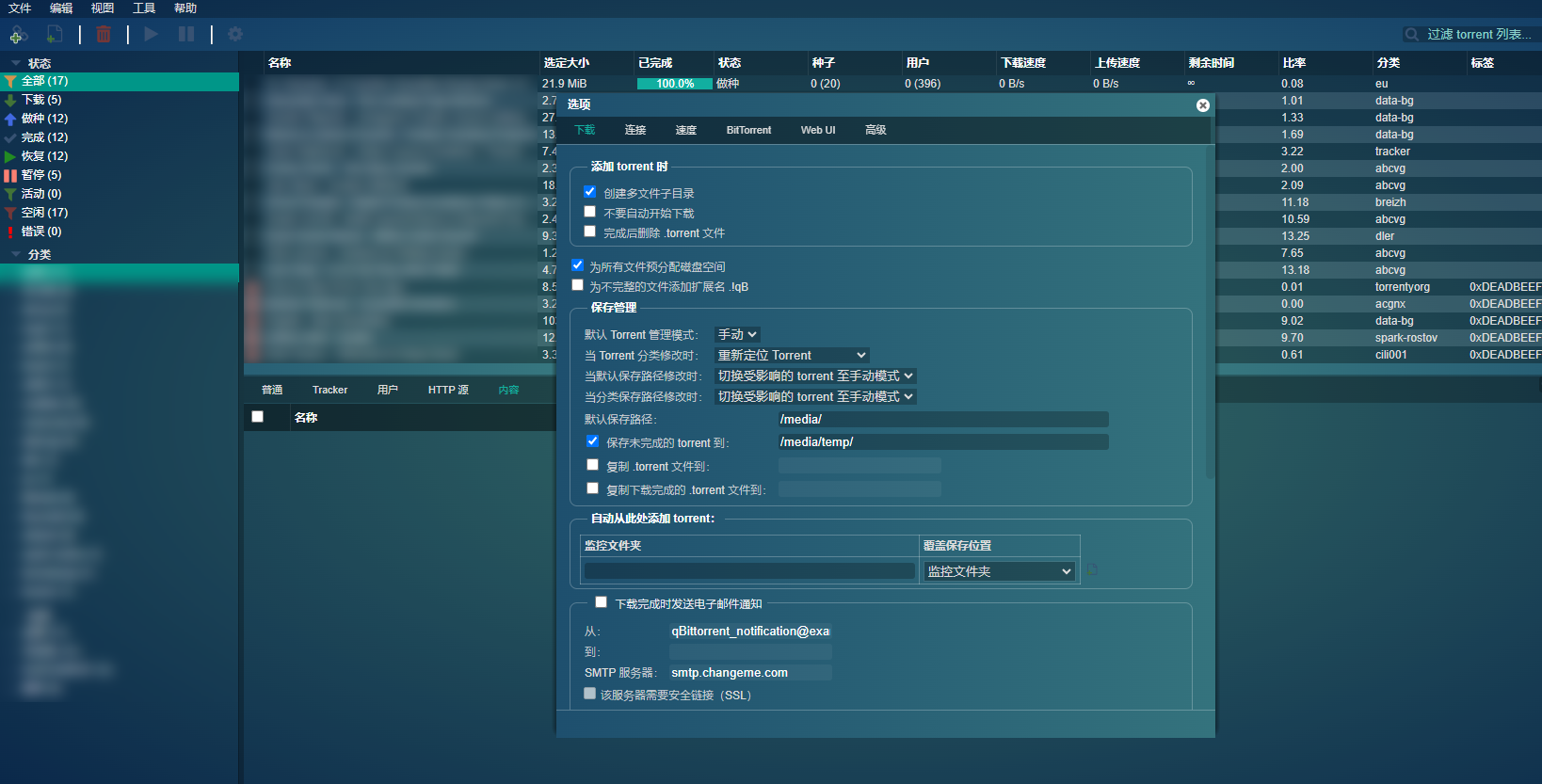Close the 选项 dialog with X icon

click(1202, 105)
